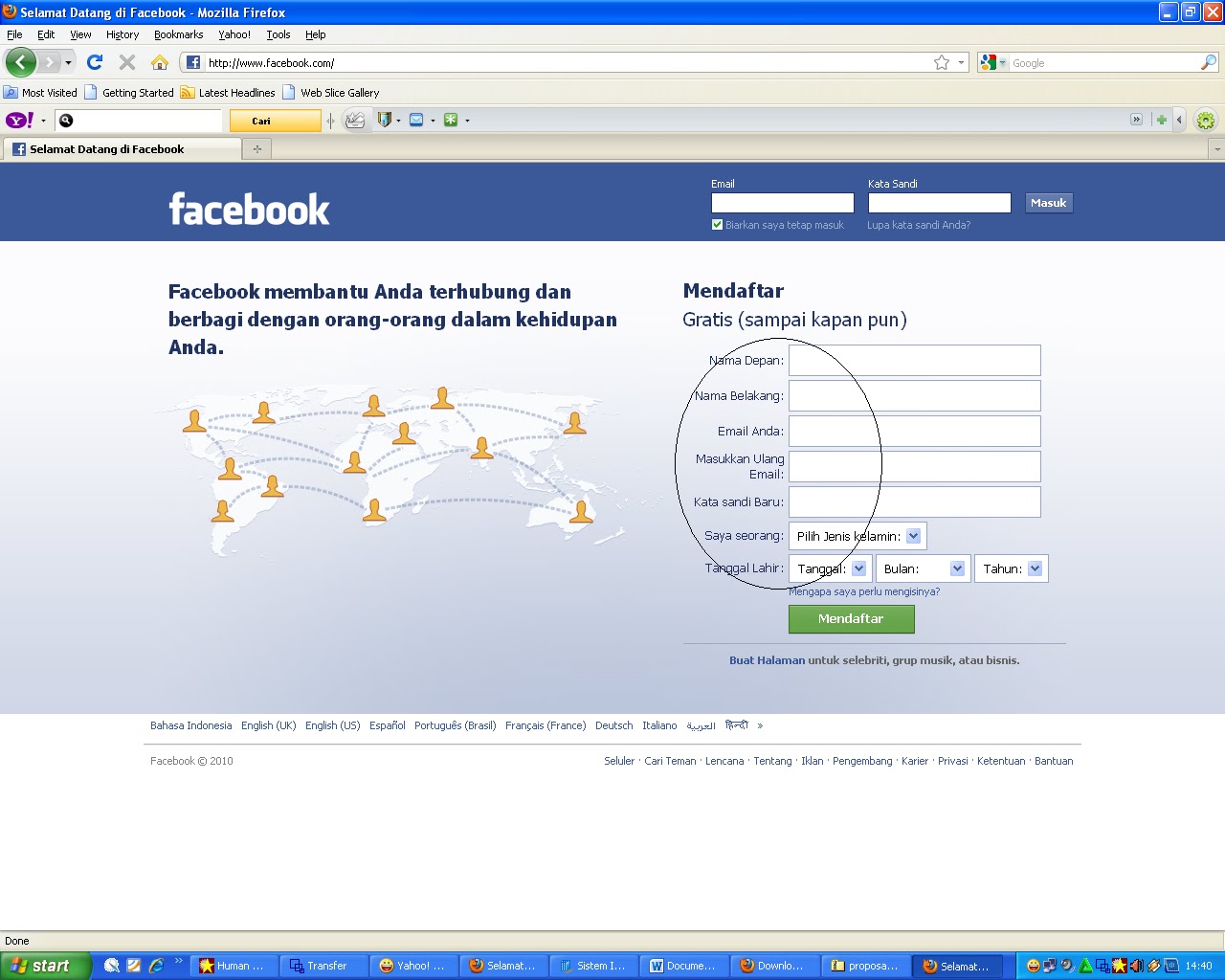Uncheck 'Biarkan saya tetap masuk' checkbox

click(x=717, y=225)
